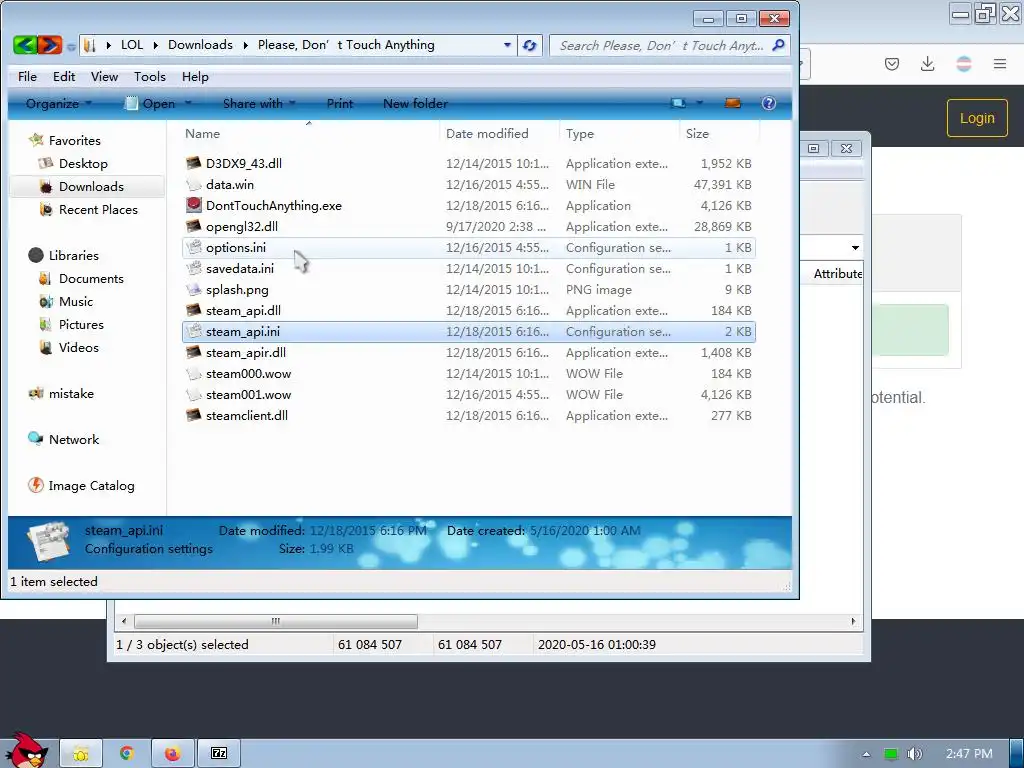This screenshot has width=1024, height=768.
Task: Open the File menu
Action: tap(27, 76)
